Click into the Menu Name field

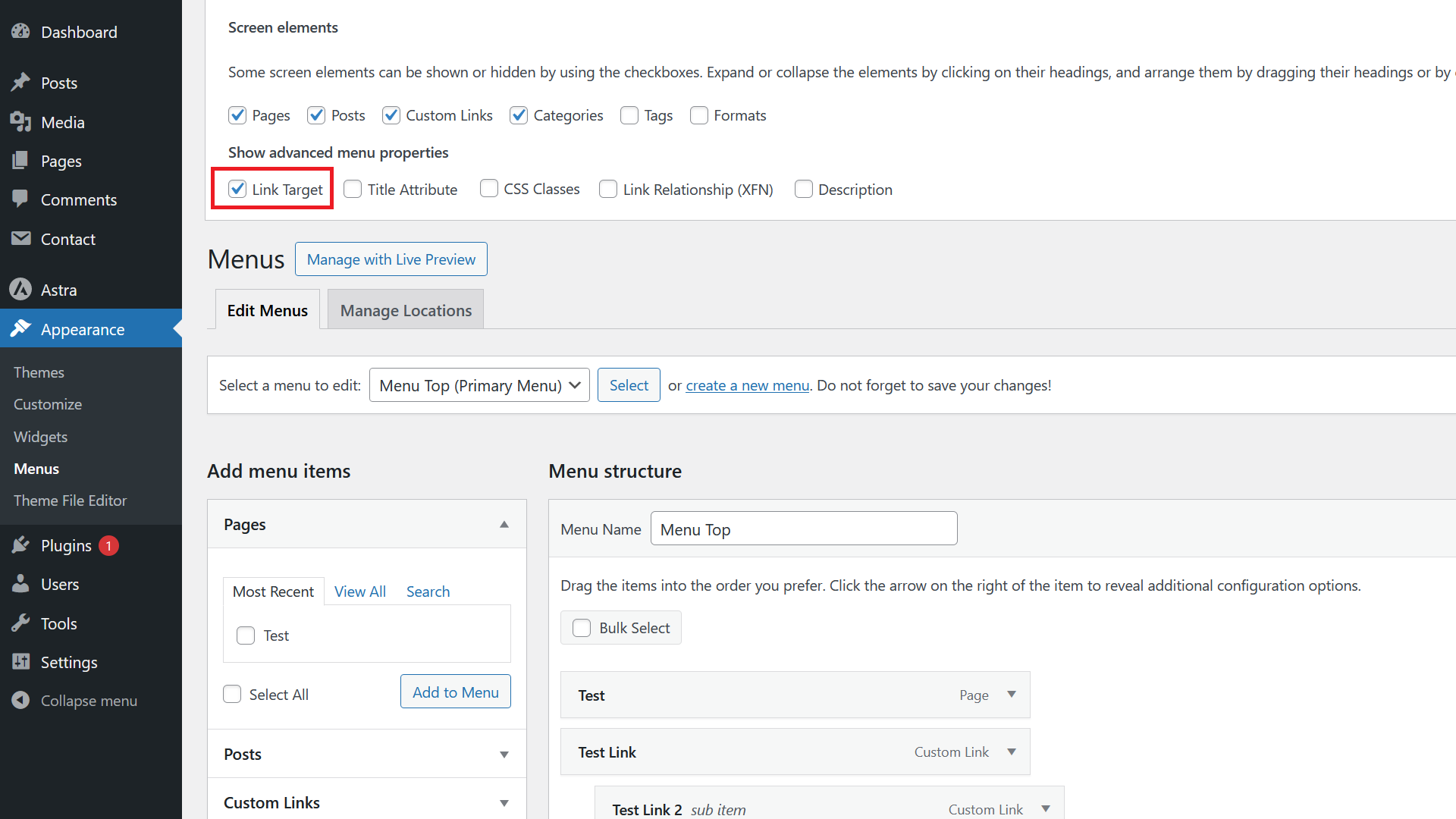tap(804, 529)
